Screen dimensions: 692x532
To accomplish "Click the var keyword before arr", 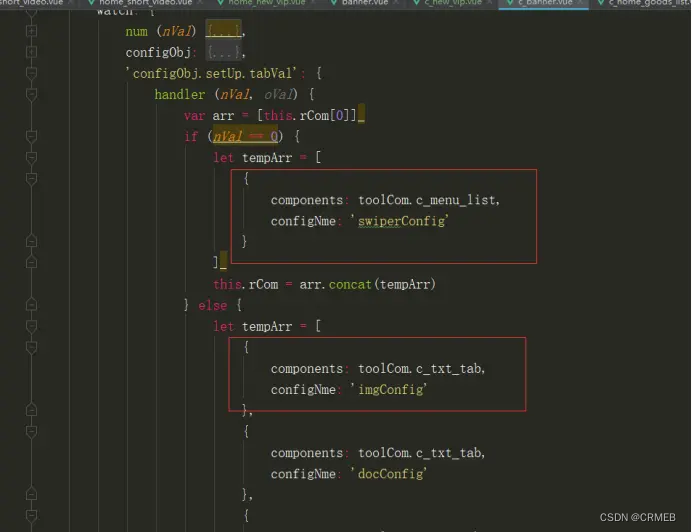I will coord(194,116).
